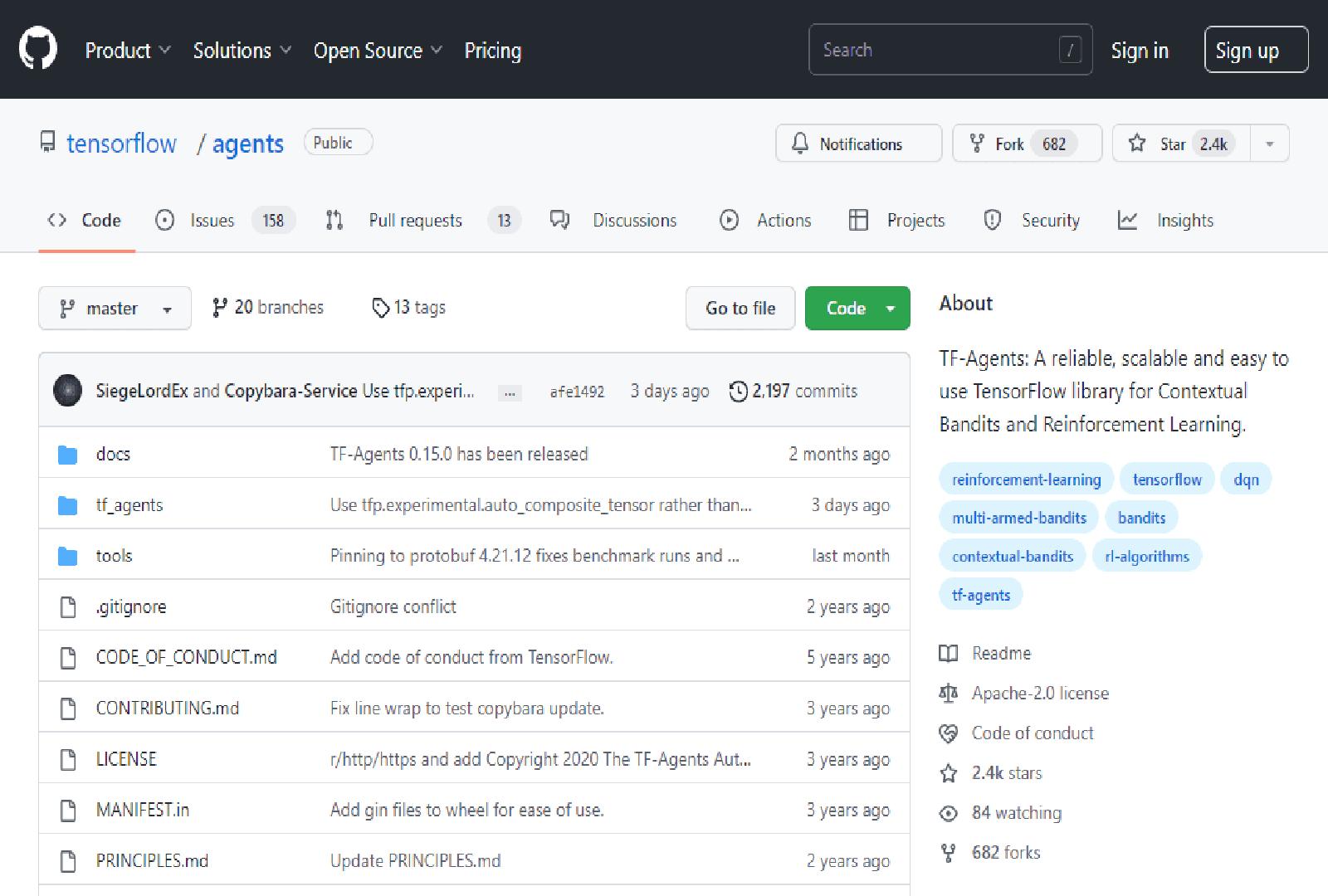Viewport: 1328px width, 896px height.
Task: Open the docs folder icon
Action: point(67,454)
